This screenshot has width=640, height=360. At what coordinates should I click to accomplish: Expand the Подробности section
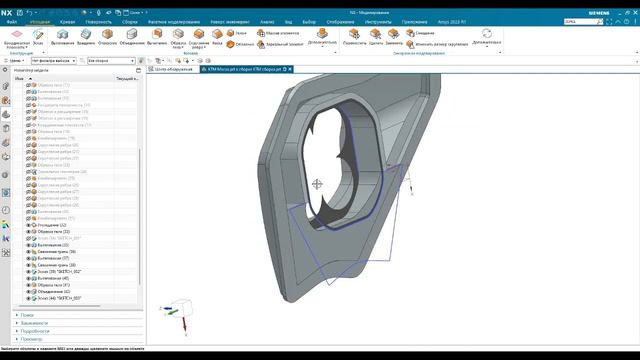[x=17, y=331]
